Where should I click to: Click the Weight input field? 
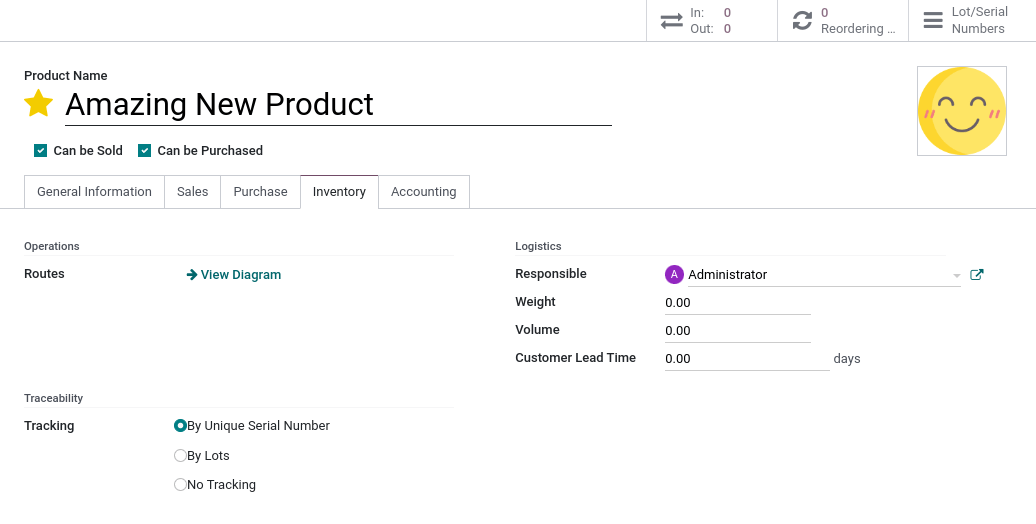coord(737,303)
